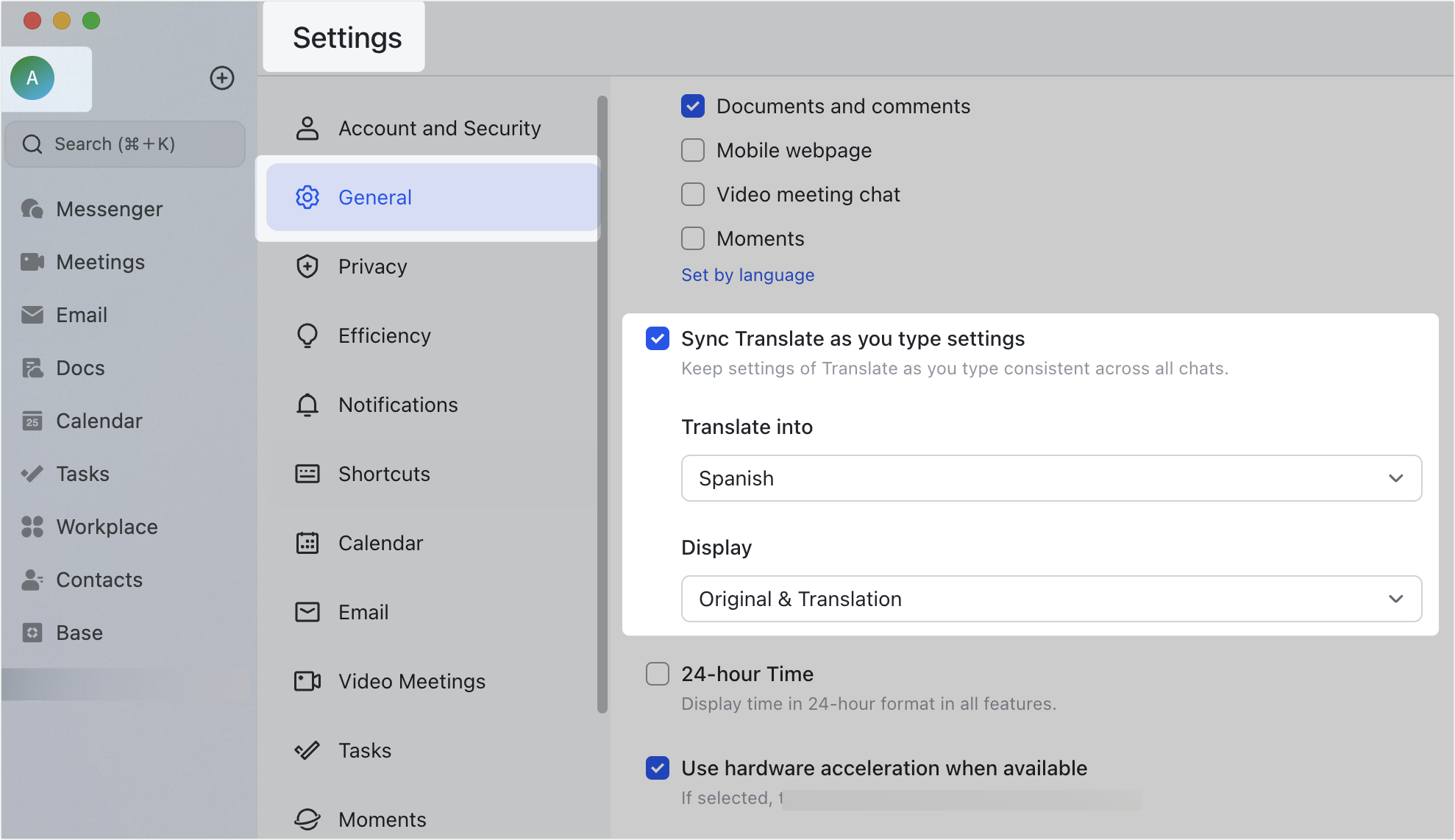Viewport: 1455px width, 840px height.
Task: Click the "Translate into" label
Action: click(747, 427)
